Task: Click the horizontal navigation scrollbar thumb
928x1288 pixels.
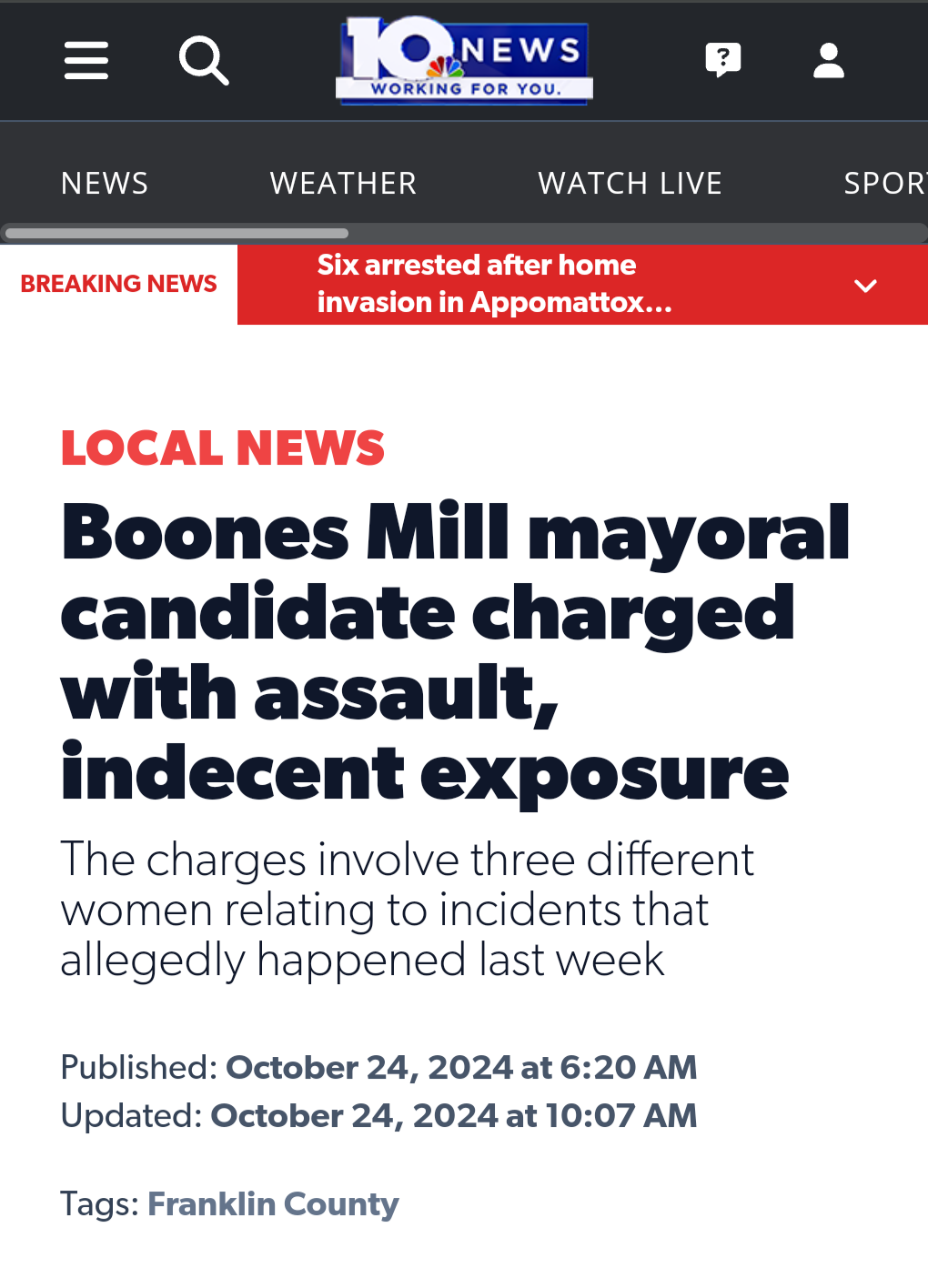Action: pos(177,233)
